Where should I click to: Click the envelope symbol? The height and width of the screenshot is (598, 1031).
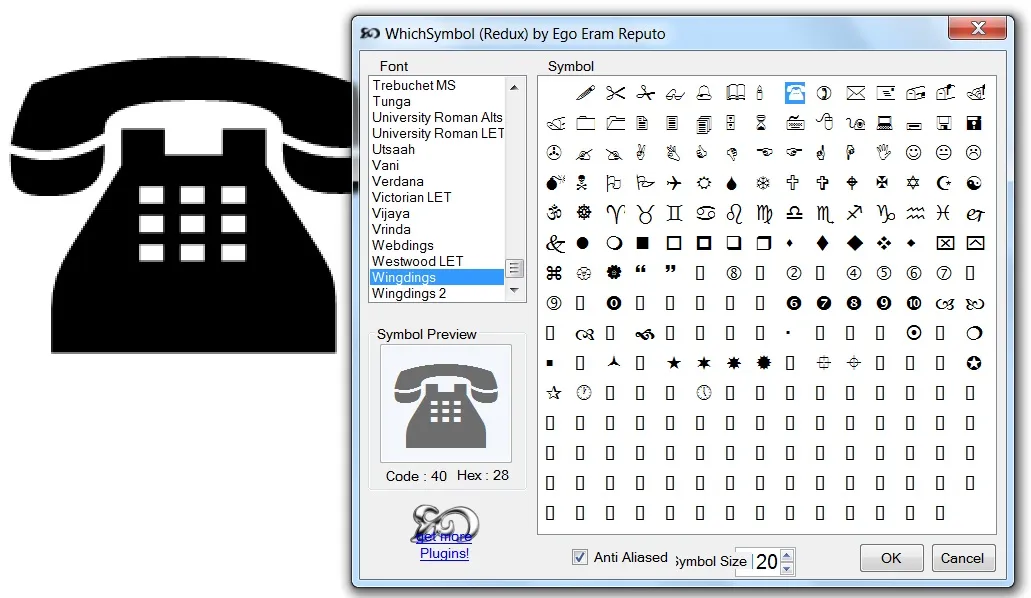(x=855, y=93)
